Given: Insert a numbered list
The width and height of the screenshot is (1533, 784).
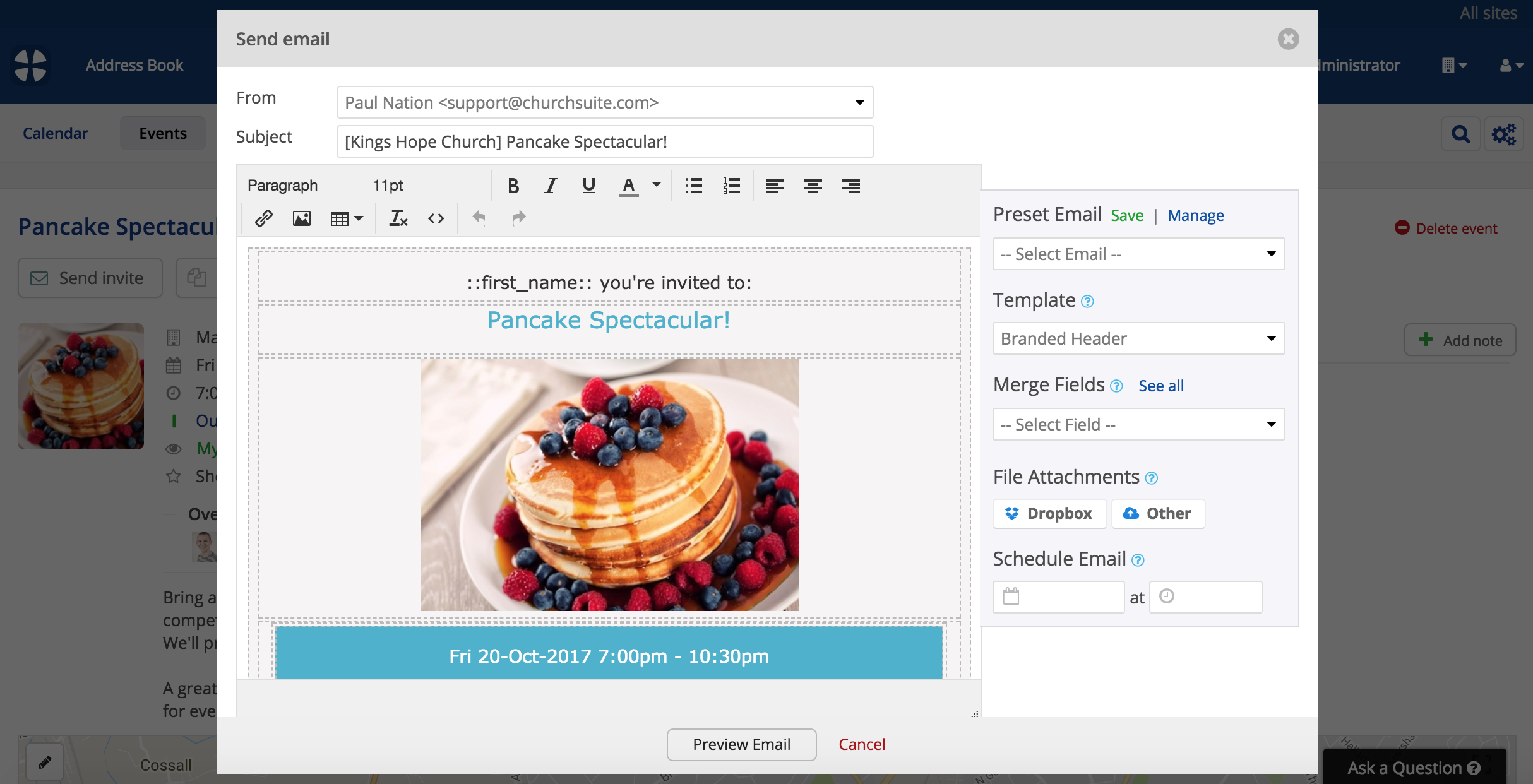Looking at the screenshot, I should pyautogui.click(x=731, y=186).
